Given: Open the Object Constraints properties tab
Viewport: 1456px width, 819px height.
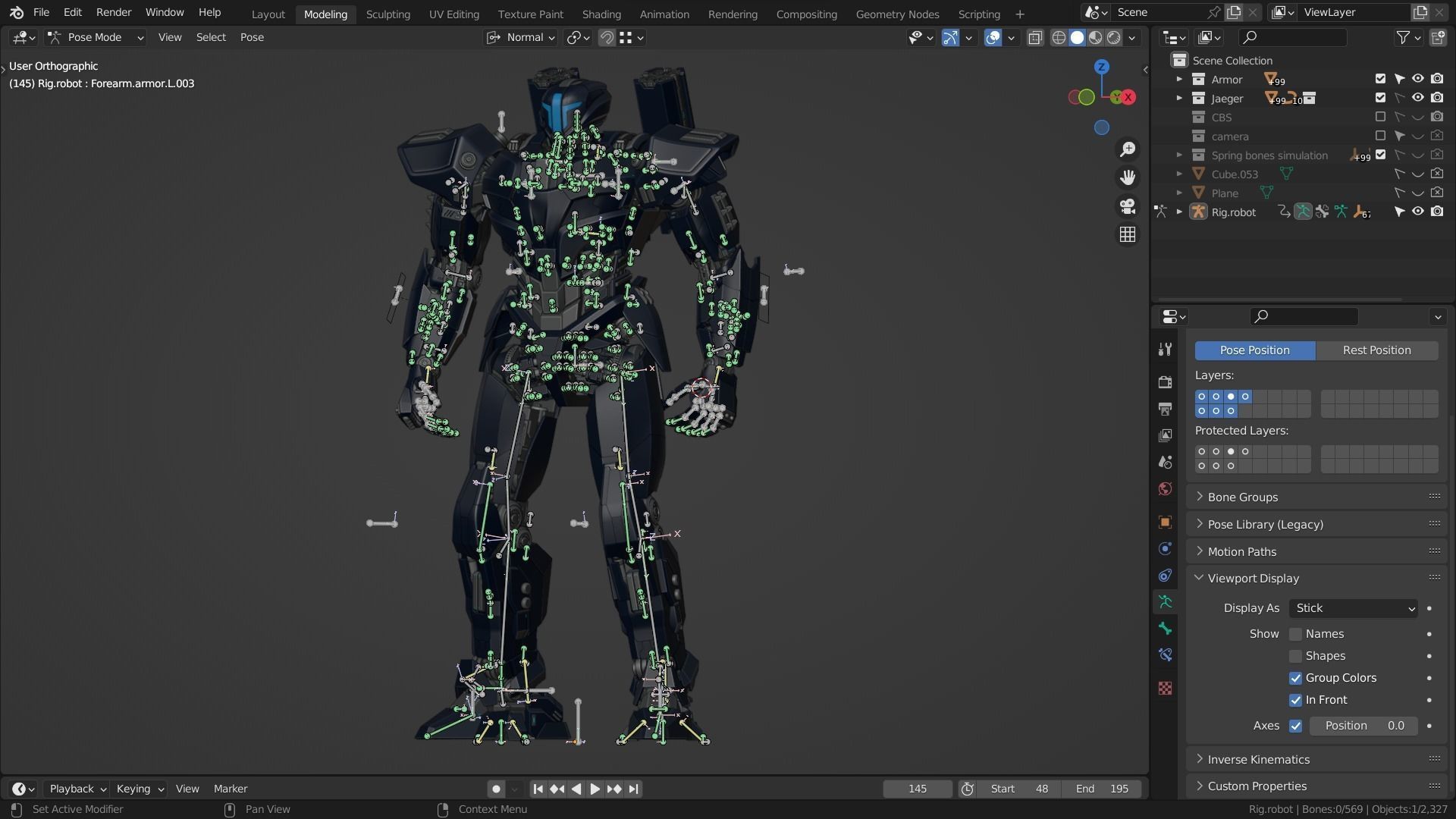Looking at the screenshot, I should pyautogui.click(x=1165, y=575).
